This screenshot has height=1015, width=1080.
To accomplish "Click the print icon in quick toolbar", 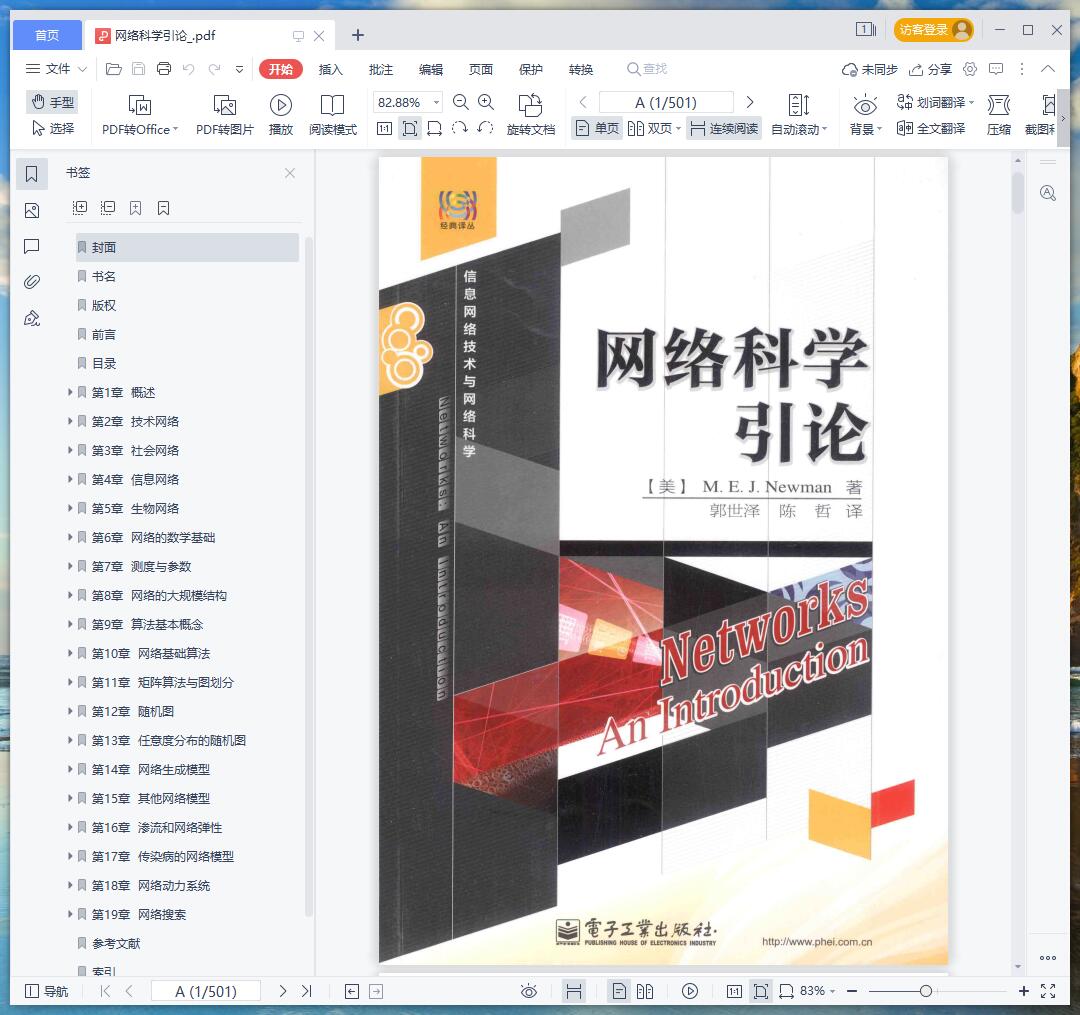I will (164, 69).
